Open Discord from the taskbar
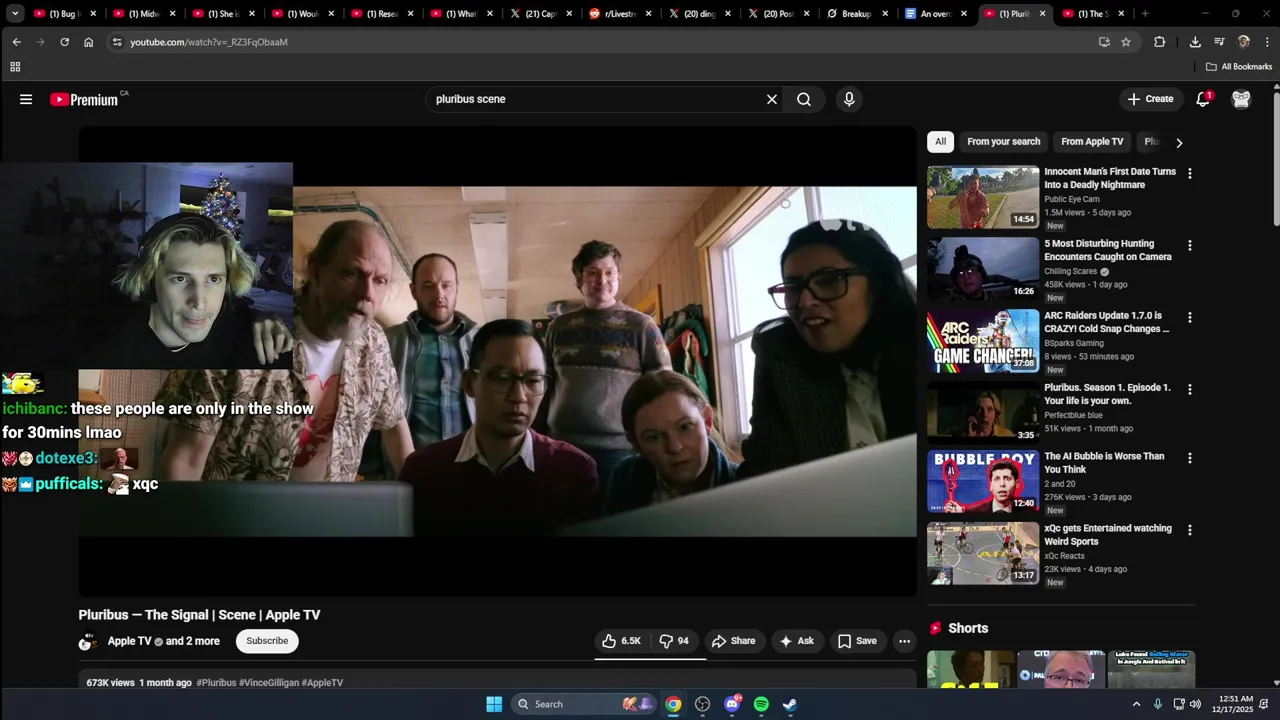The image size is (1280, 720). 732,704
